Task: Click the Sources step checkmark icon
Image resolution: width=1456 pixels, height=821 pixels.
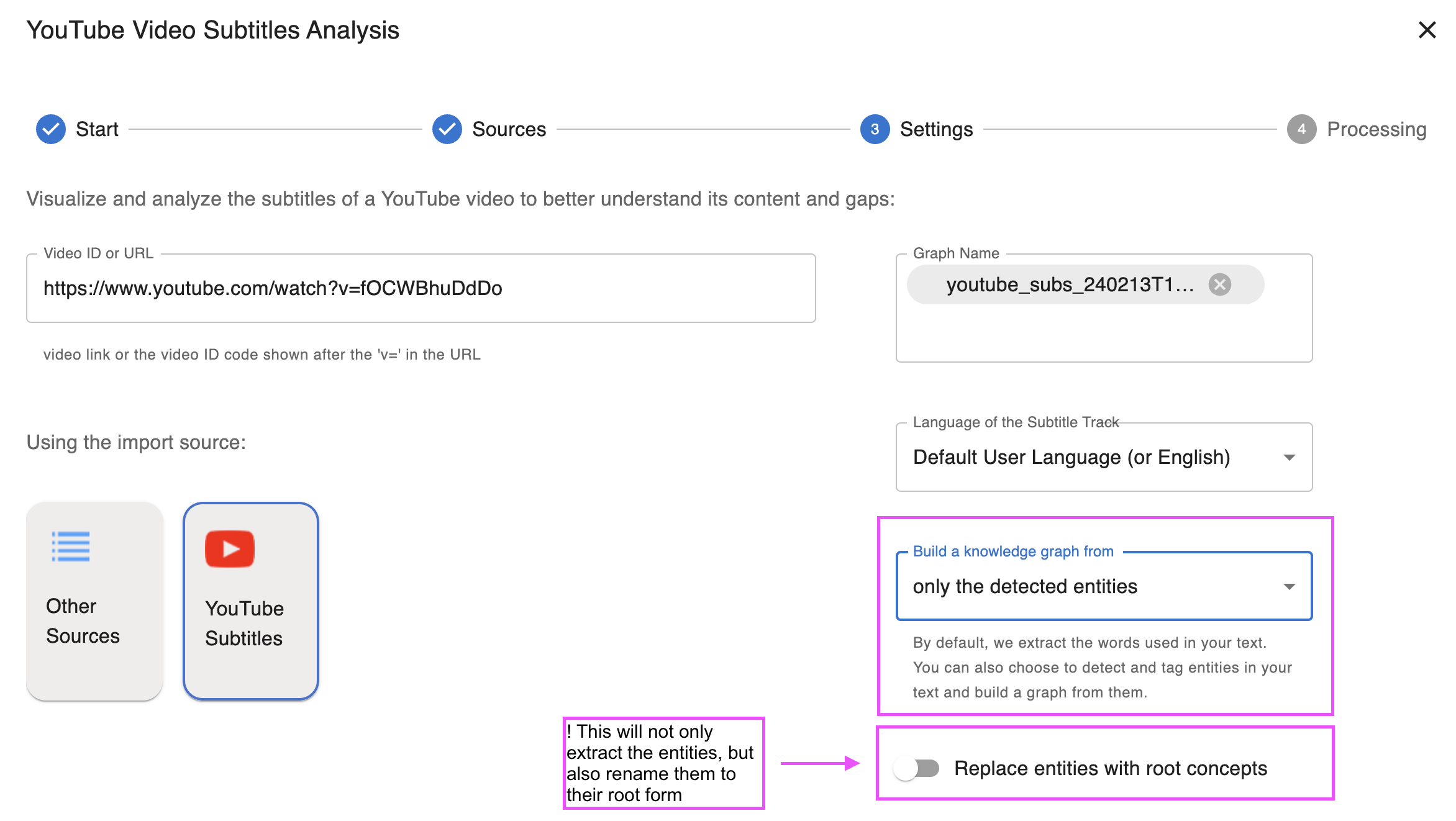Action: (x=447, y=129)
